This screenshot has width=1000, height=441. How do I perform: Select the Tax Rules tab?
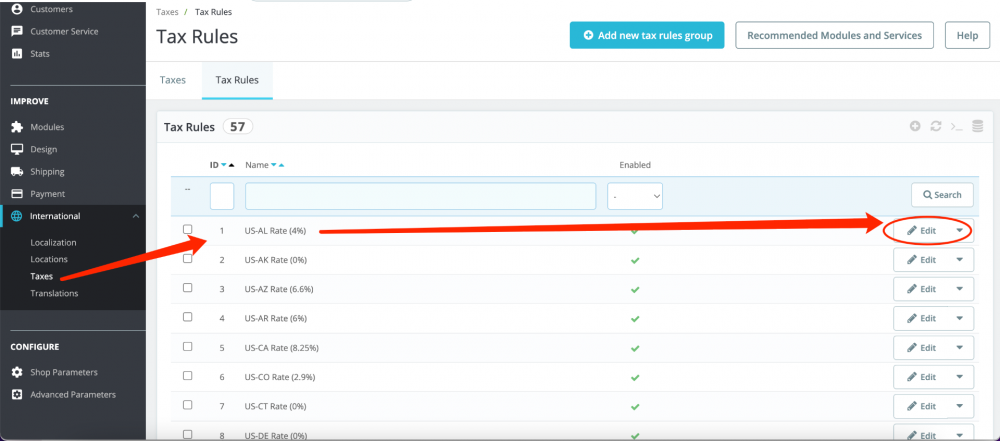coord(237,80)
